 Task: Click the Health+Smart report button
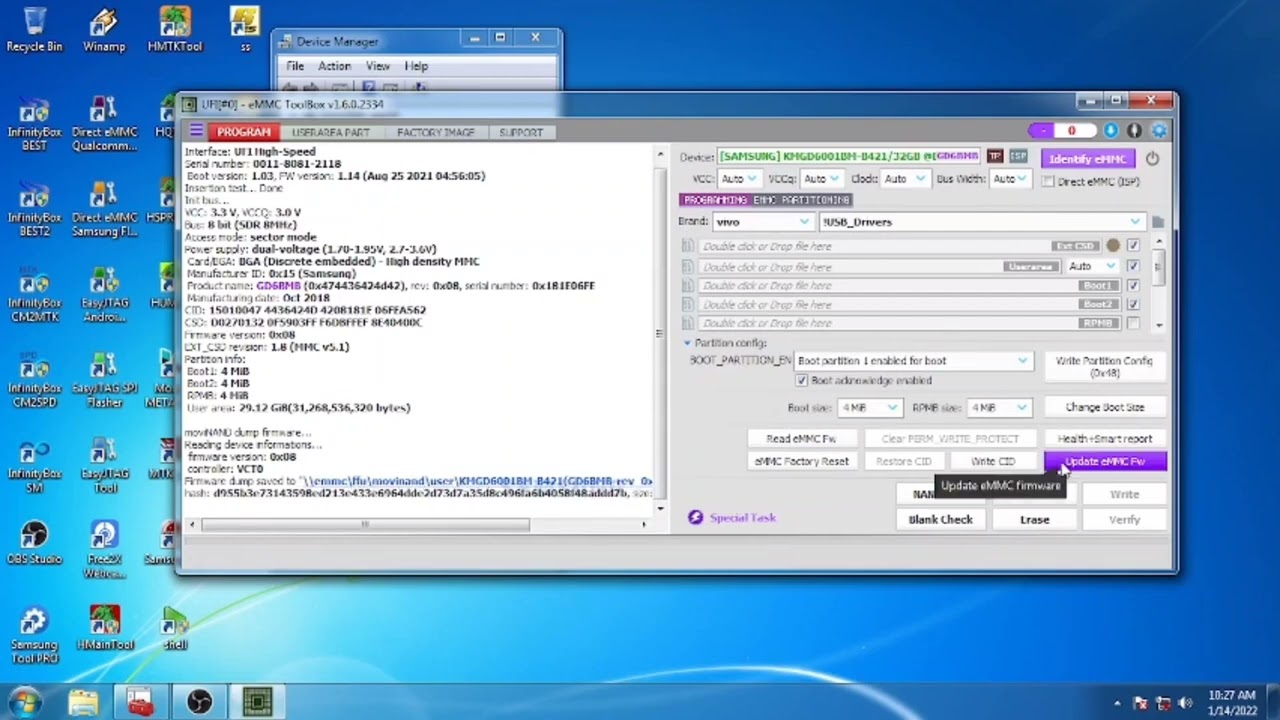1105,439
